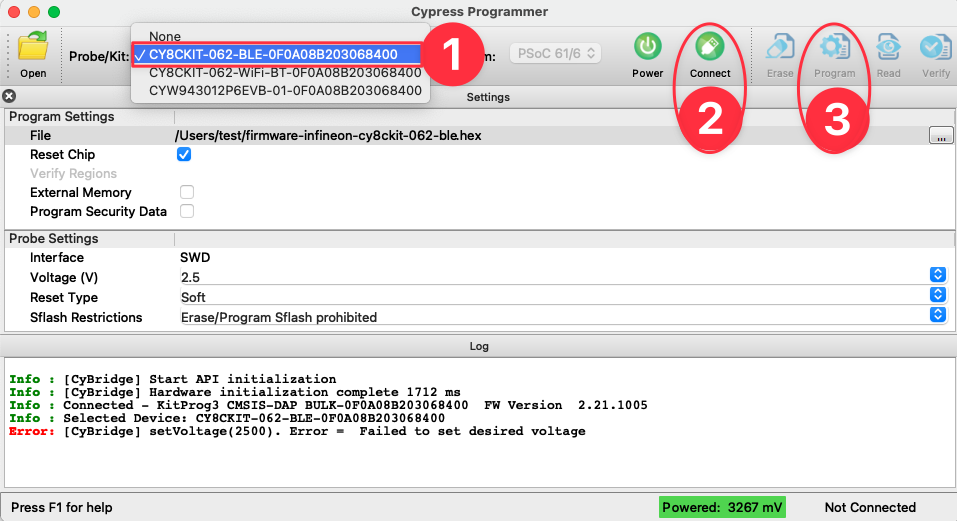The image size is (957, 521).
Task: Click the Voltage value 2.5
Action: [x=190, y=278]
